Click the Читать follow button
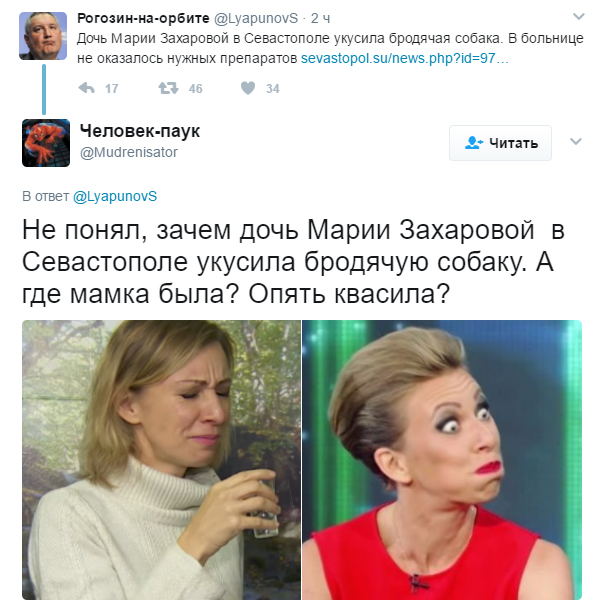The height and width of the screenshot is (612, 606). coord(500,143)
